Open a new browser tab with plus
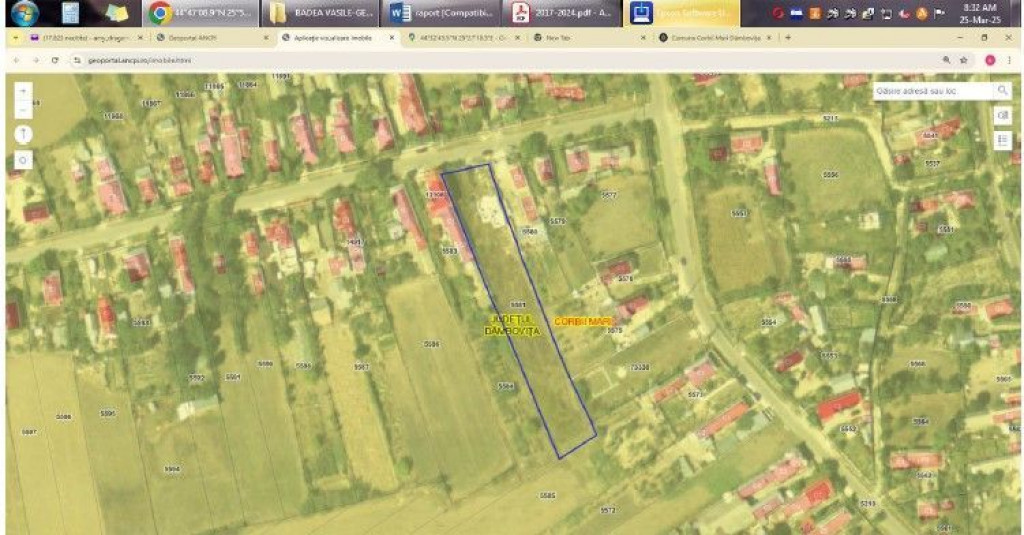1024x535 pixels. coord(788,37)
